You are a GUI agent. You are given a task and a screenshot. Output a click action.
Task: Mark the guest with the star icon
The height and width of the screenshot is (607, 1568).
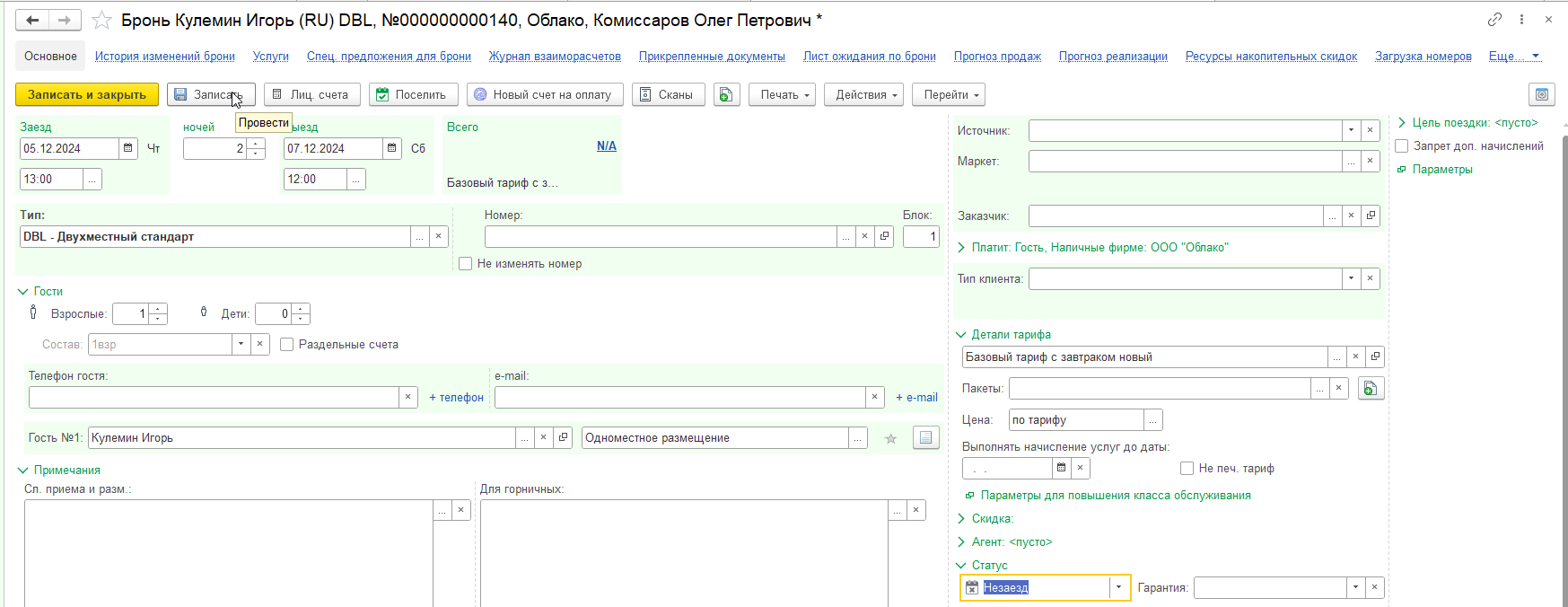pyautogui.click(x=890, y=438)
